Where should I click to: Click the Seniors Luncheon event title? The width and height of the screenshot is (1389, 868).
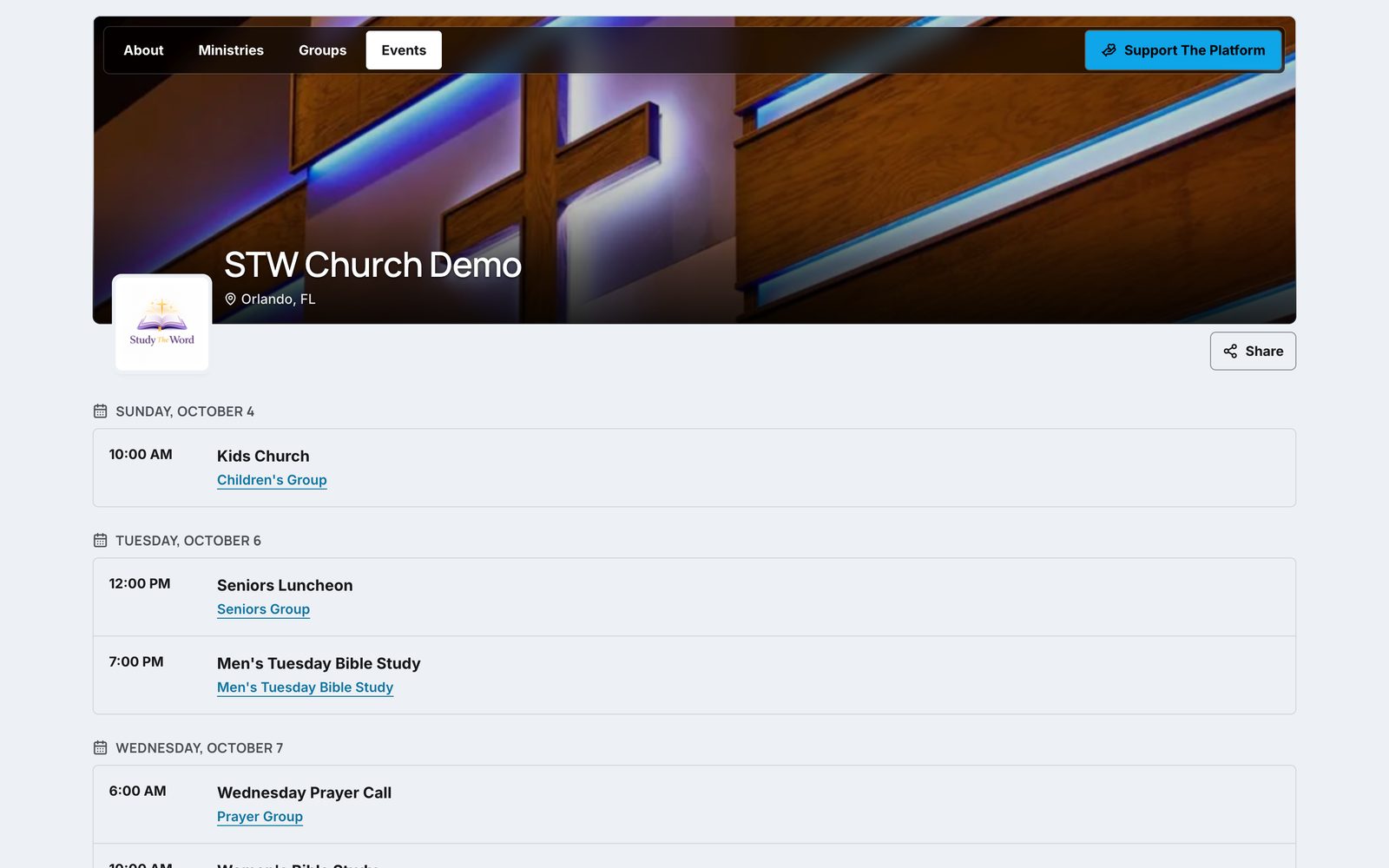[x=285, y=586]
